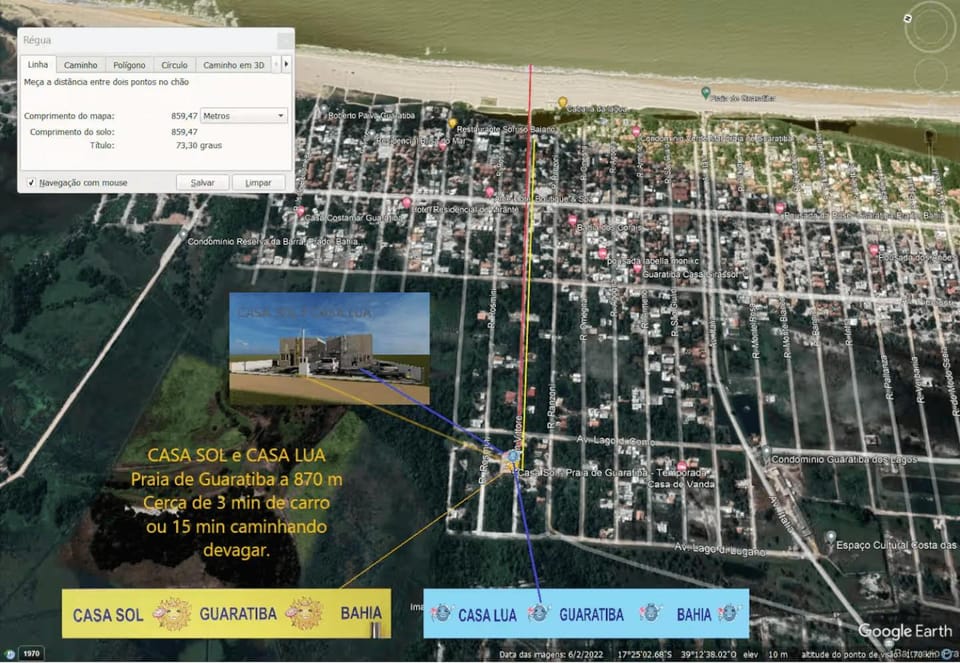Click the Espaço Cultural Costa pin
The width and height of the screenshot is (960, 663).
(x=830, y=537)
